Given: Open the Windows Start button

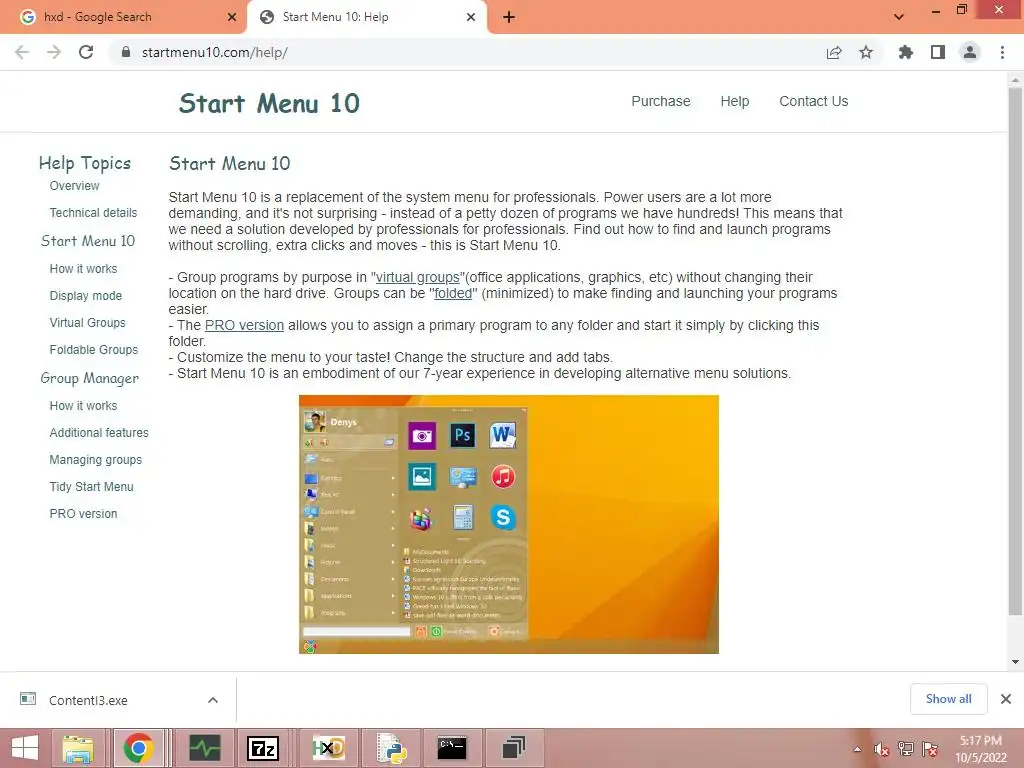Looking at the screenshot, I should (25, 748).
